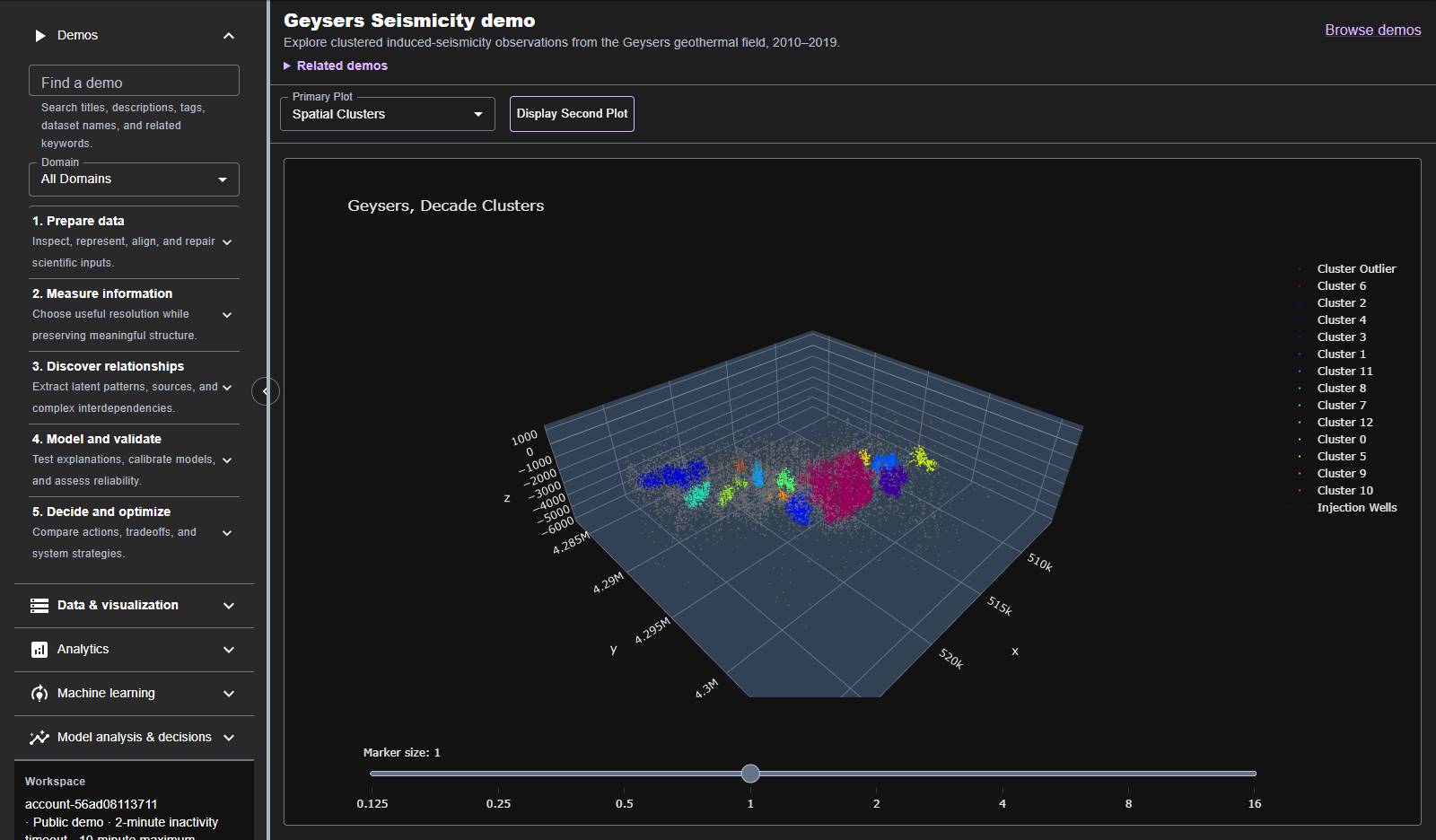Click the 3. Discover relationships heading
This screenshot has height=840, width=1436.
(108, 366)
